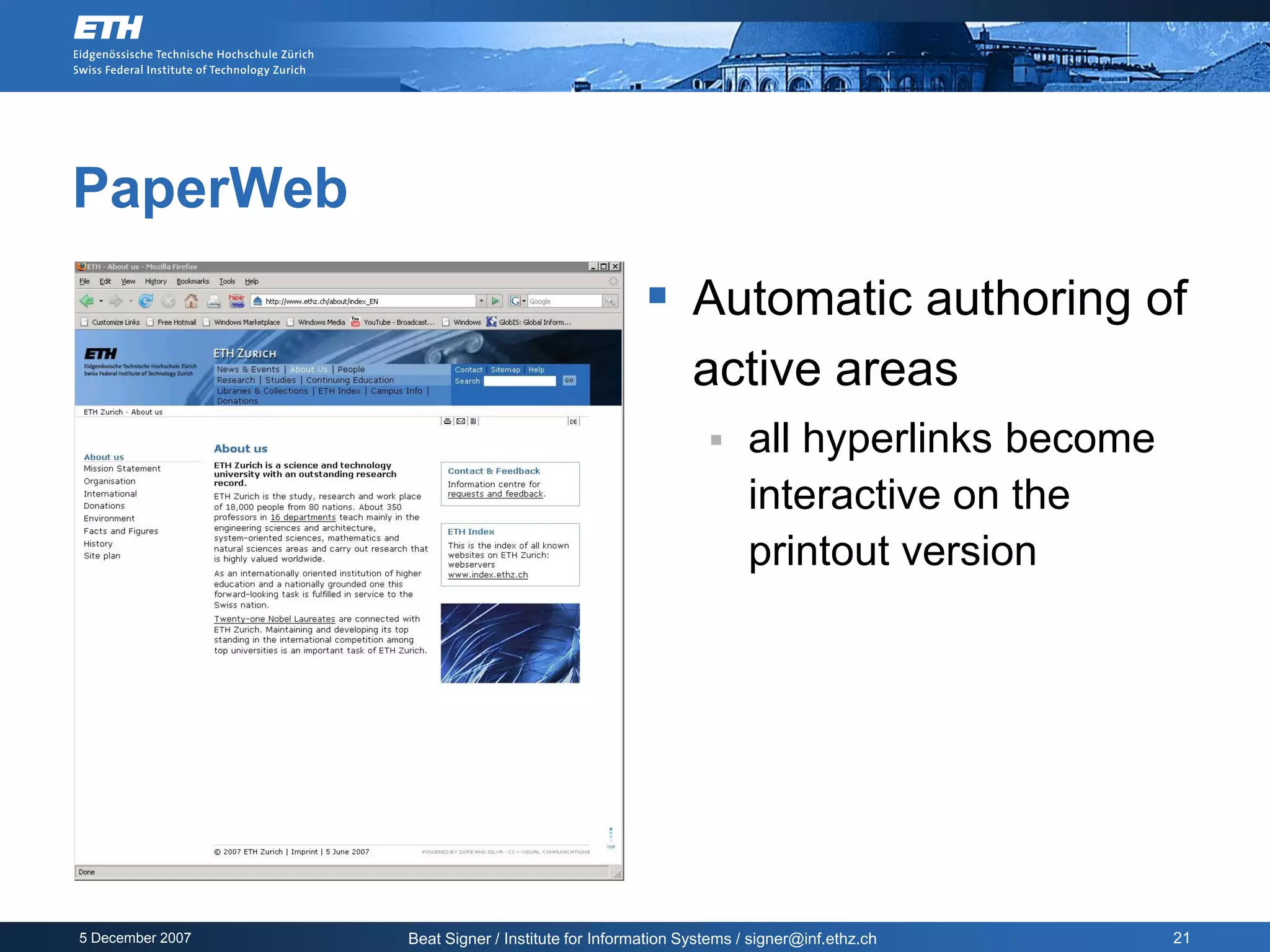
Task: Open the Research navigation link
Action: (236, 380)
